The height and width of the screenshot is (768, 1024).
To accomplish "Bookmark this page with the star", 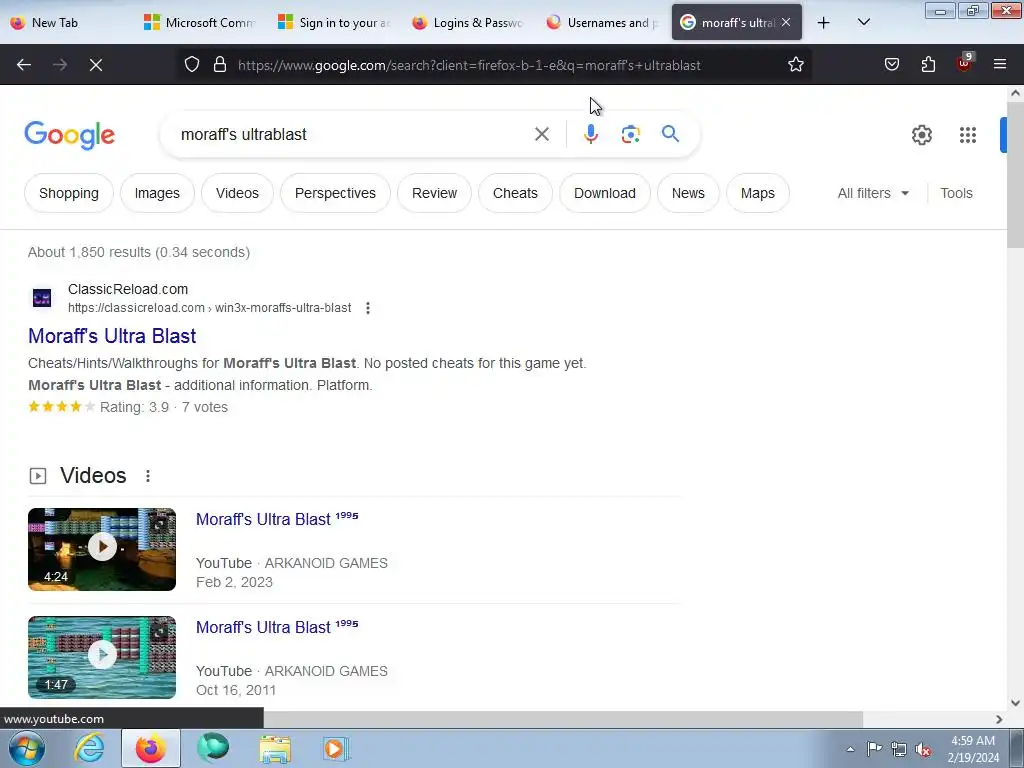I will coord(795,65).
